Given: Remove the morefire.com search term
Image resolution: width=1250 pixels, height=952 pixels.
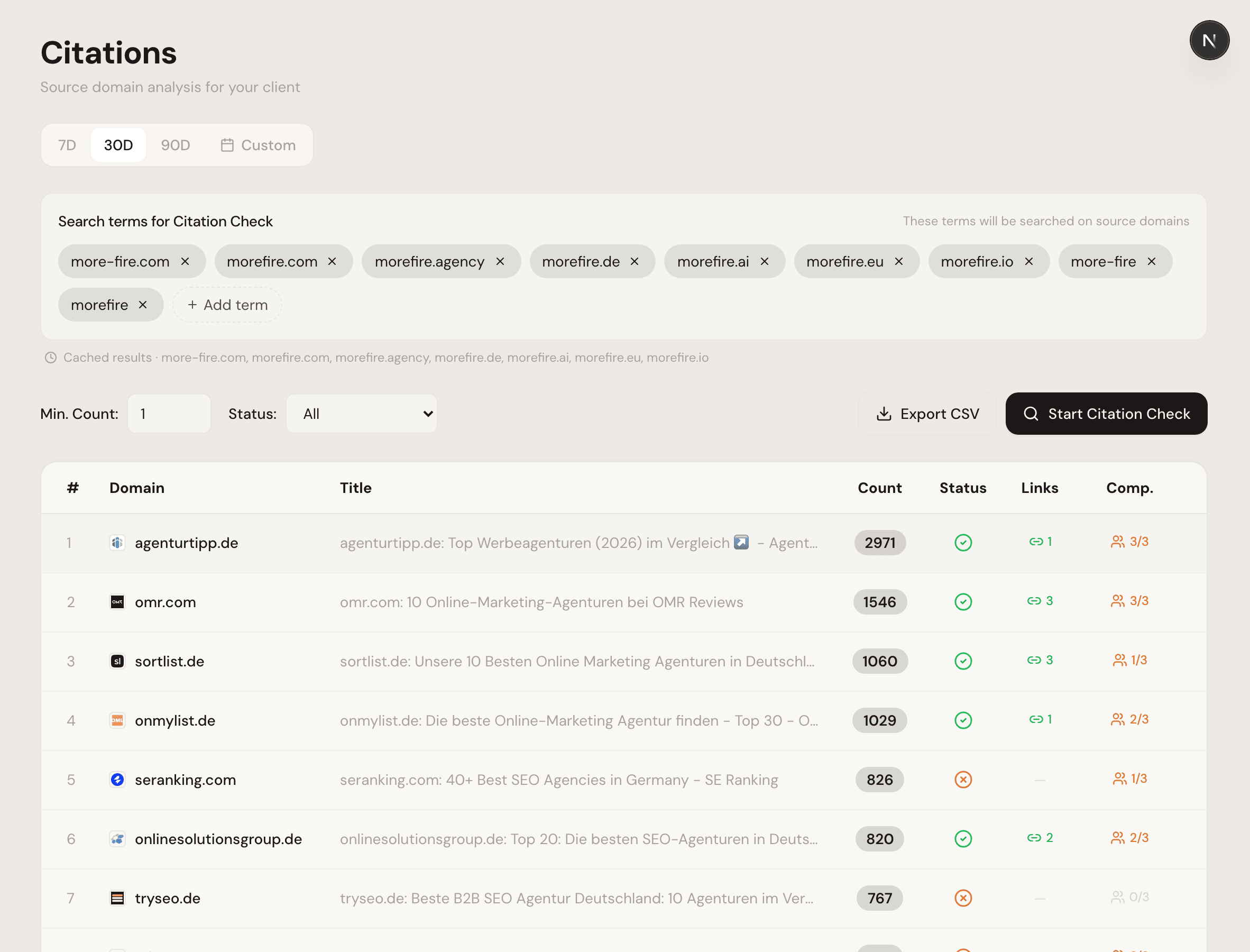Looking at the screenshot, I should coord(332,261).
